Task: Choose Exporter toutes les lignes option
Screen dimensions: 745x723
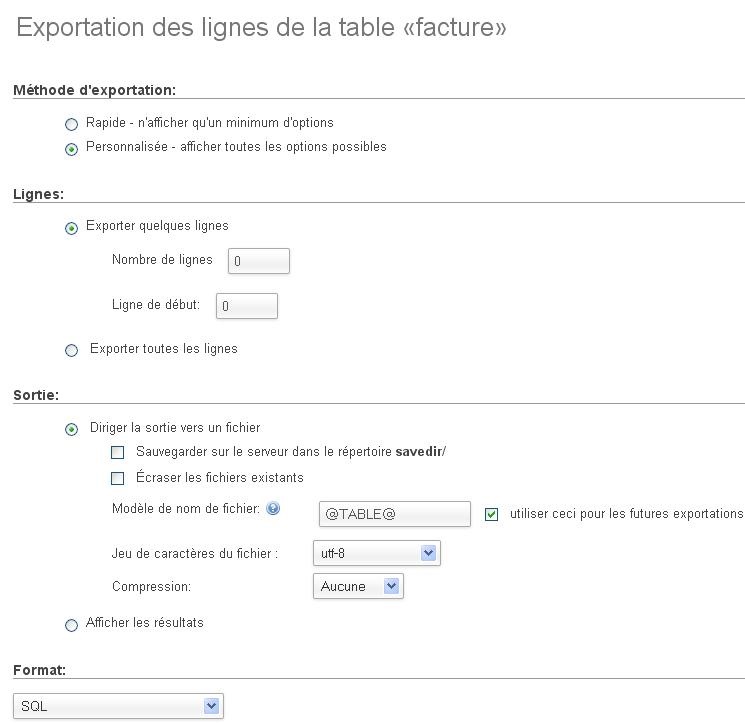Action: tap(71, 351)
